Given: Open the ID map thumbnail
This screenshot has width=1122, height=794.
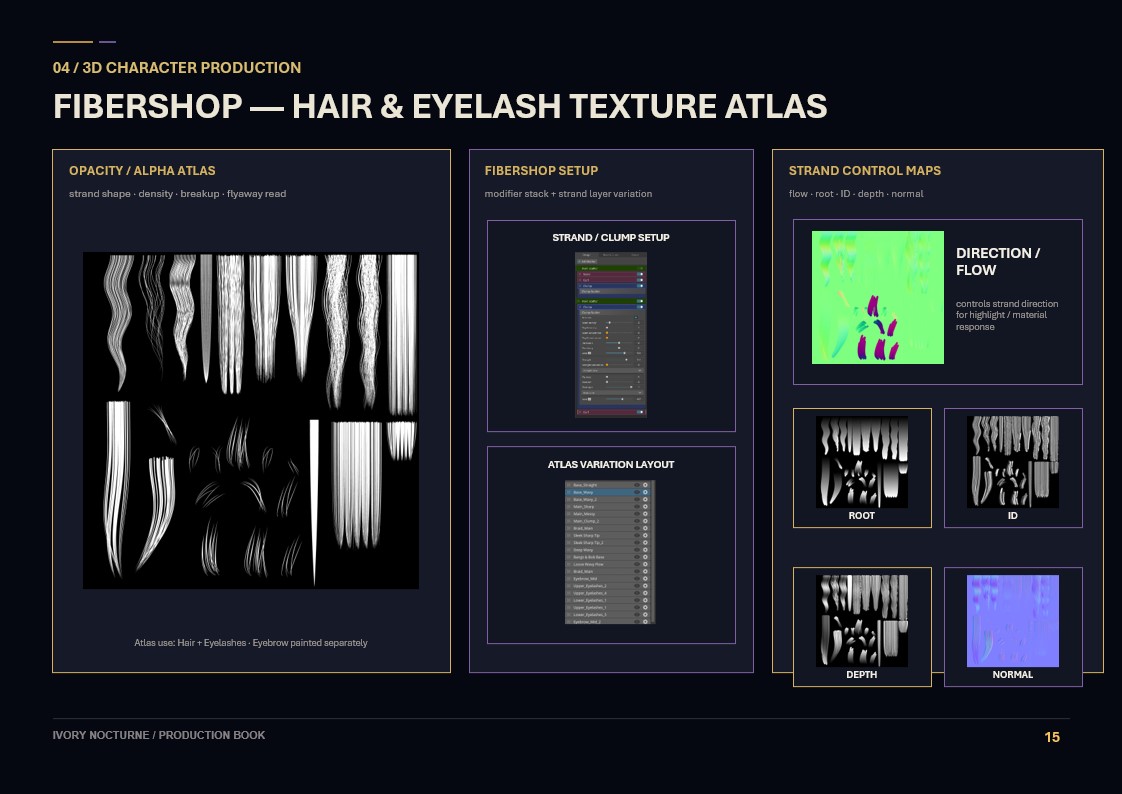Looking at the screenshot, I should point(1013,462).
